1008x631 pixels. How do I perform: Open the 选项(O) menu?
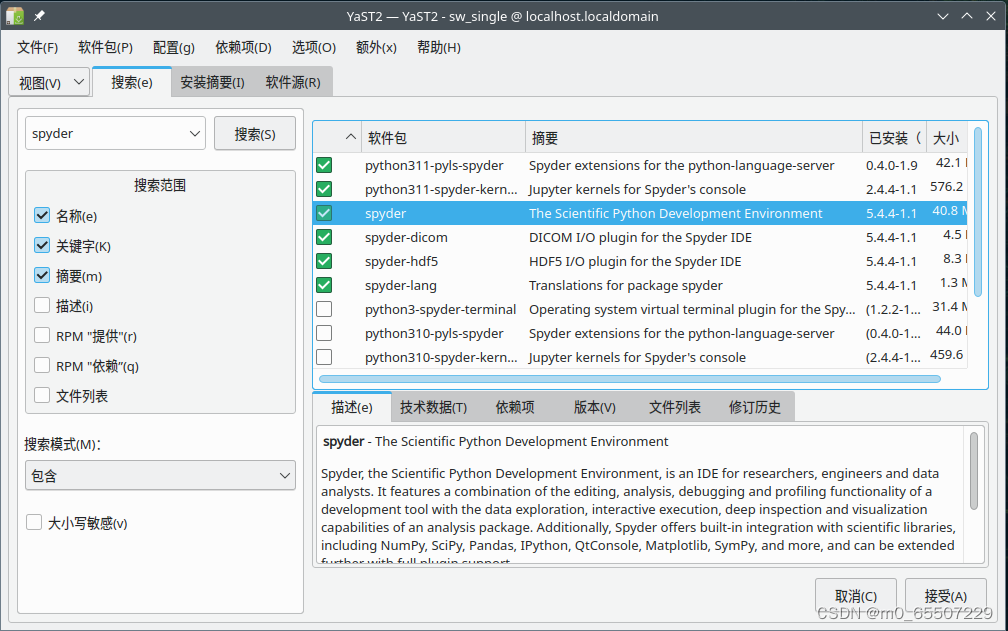click(x=314, y=48)
